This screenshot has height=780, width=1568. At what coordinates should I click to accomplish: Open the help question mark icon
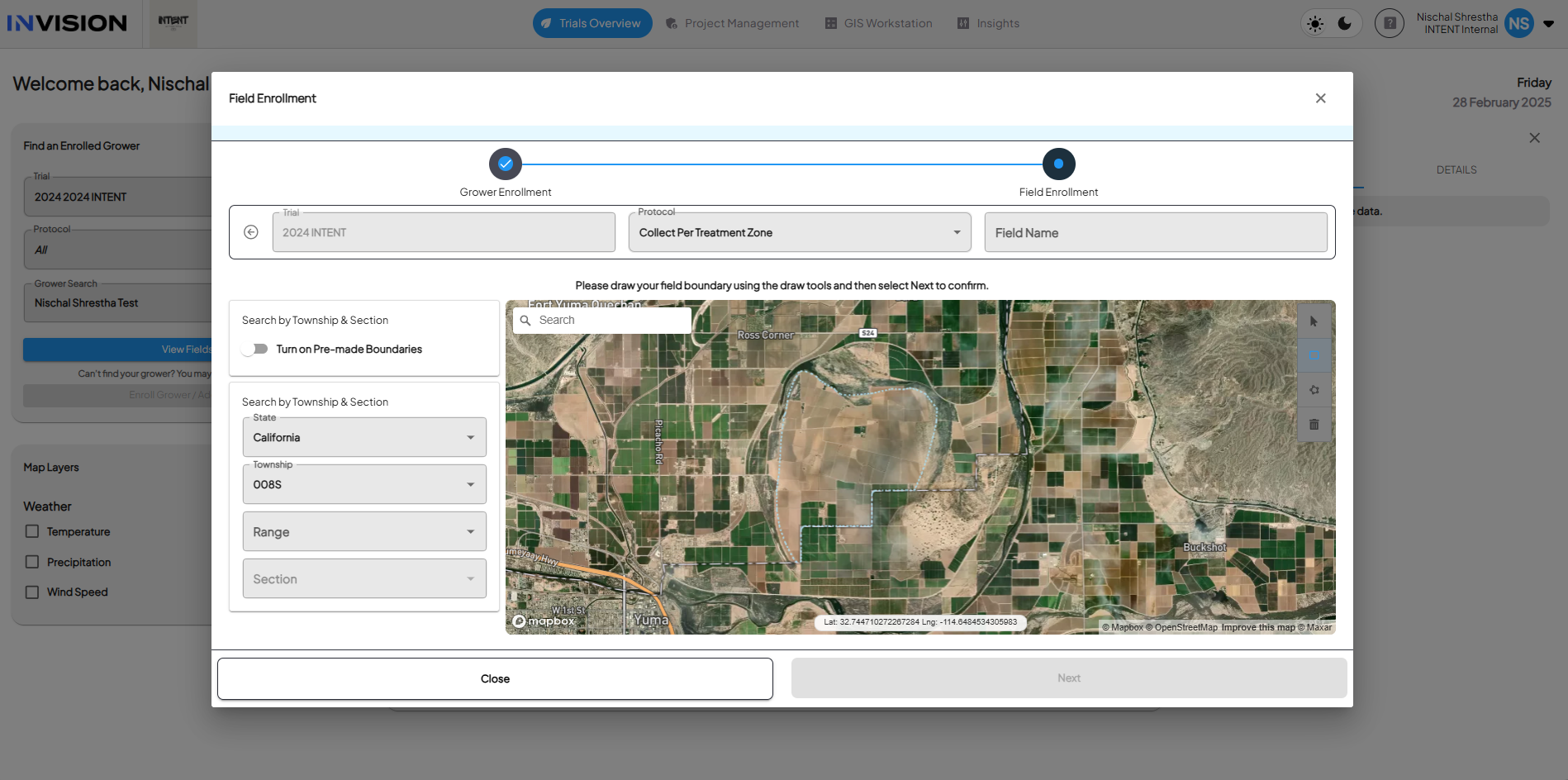[x=1390, y=23]
